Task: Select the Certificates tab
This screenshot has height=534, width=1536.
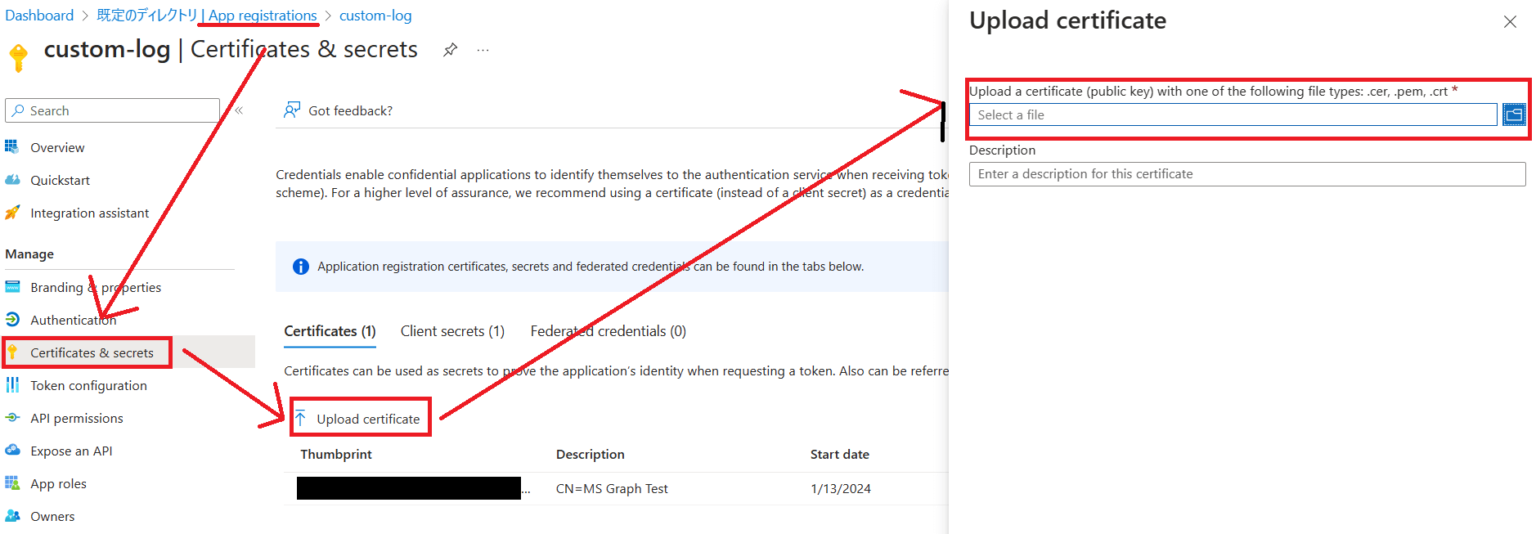Action: pyautogui.click(x=329, y=331)
